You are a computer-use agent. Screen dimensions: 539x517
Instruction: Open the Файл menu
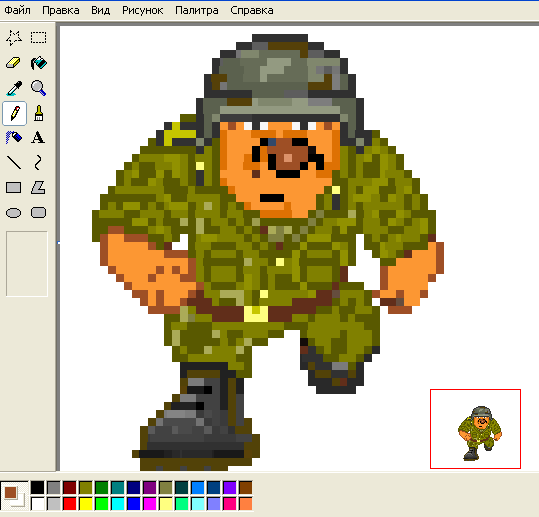coord(17,10)
